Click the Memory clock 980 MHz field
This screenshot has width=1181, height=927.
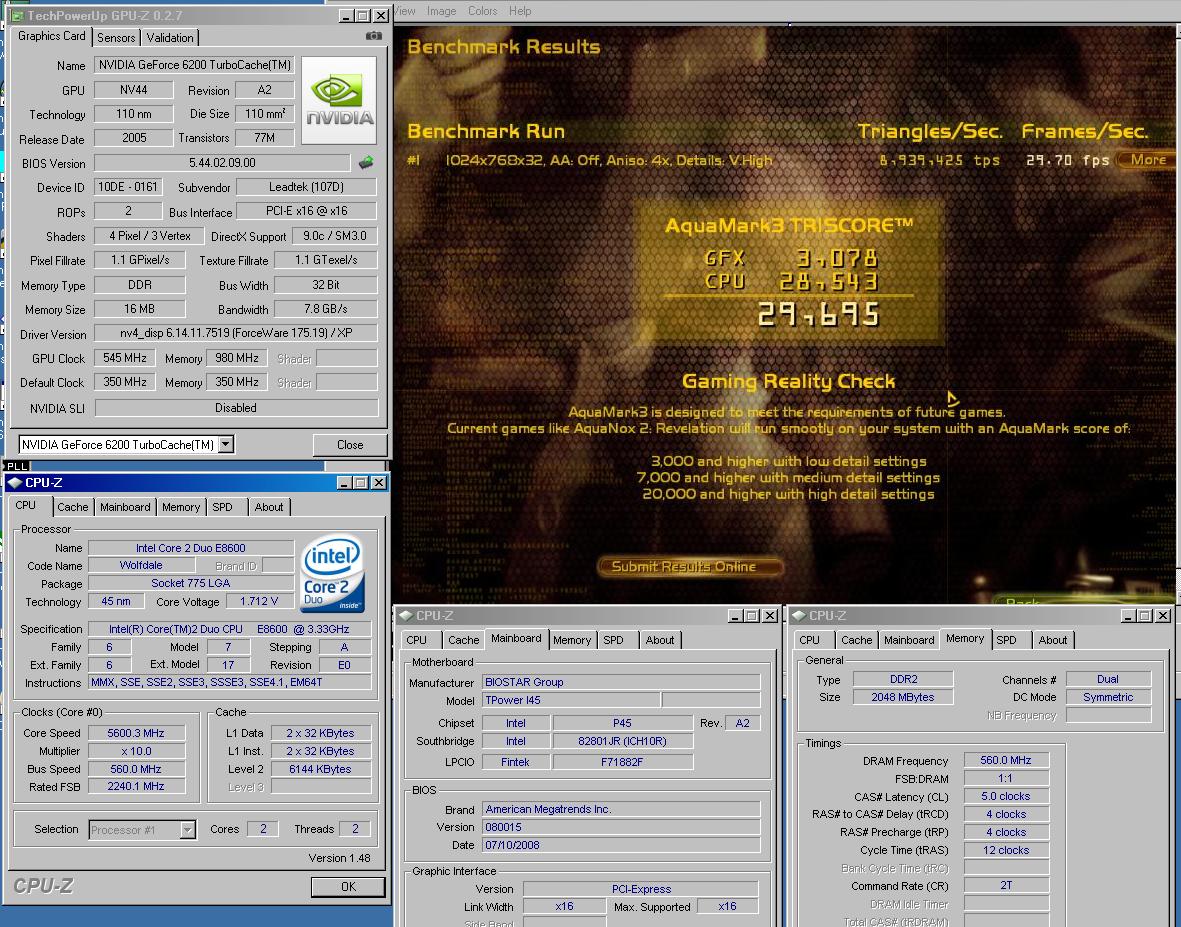point(237,358)
